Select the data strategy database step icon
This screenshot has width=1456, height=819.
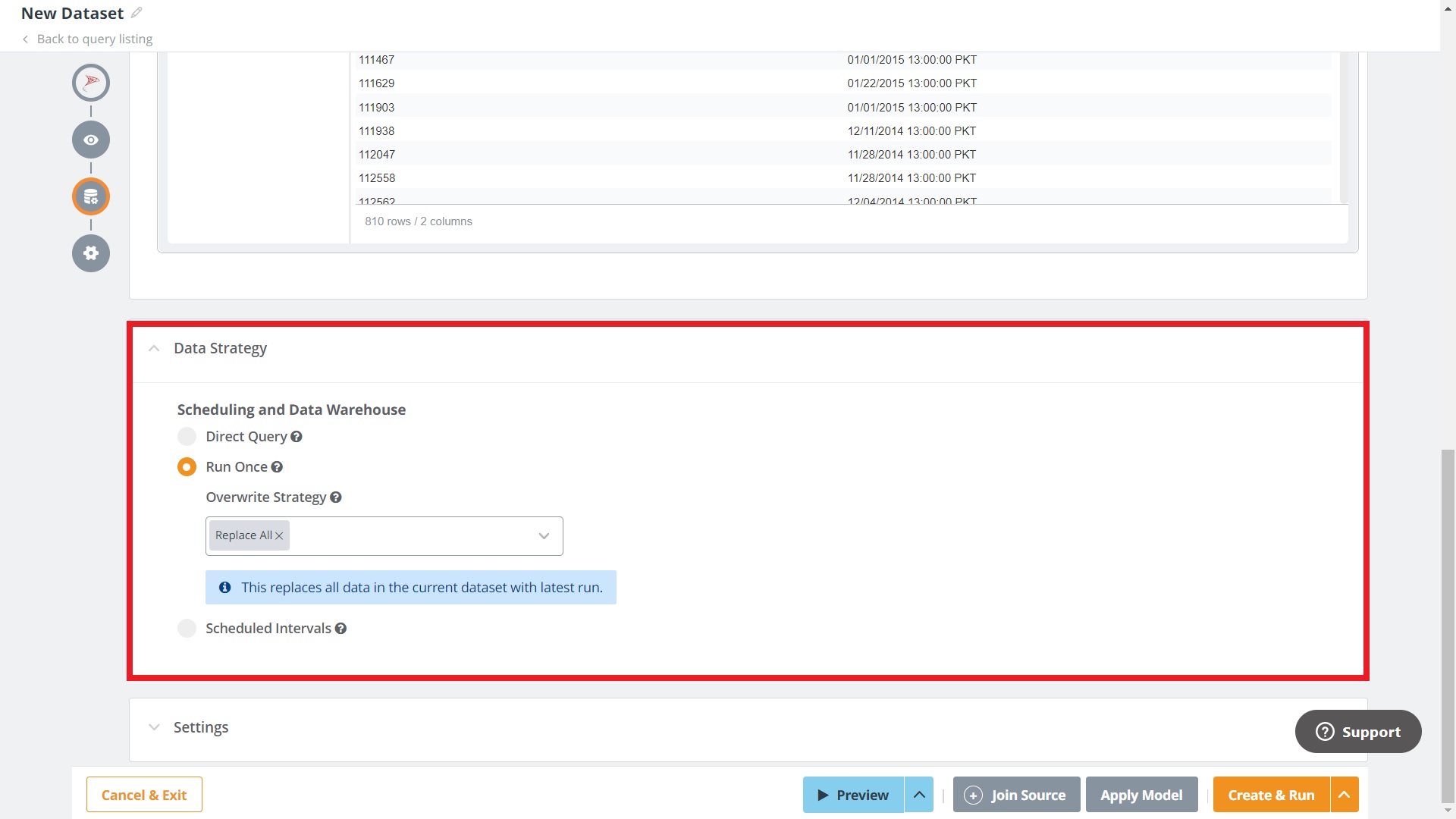[x=91, y=196]
